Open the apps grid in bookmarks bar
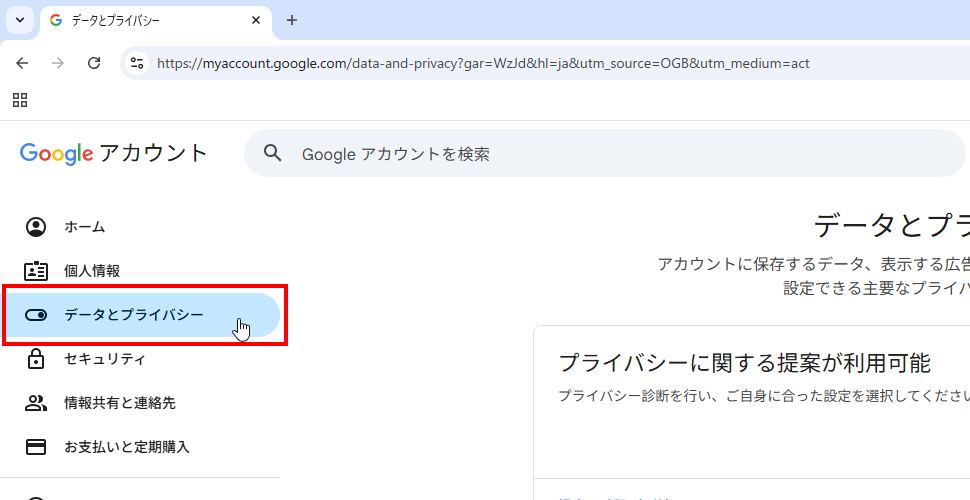Viewport: 970px width, 500px height. click(x=20, y=100)
